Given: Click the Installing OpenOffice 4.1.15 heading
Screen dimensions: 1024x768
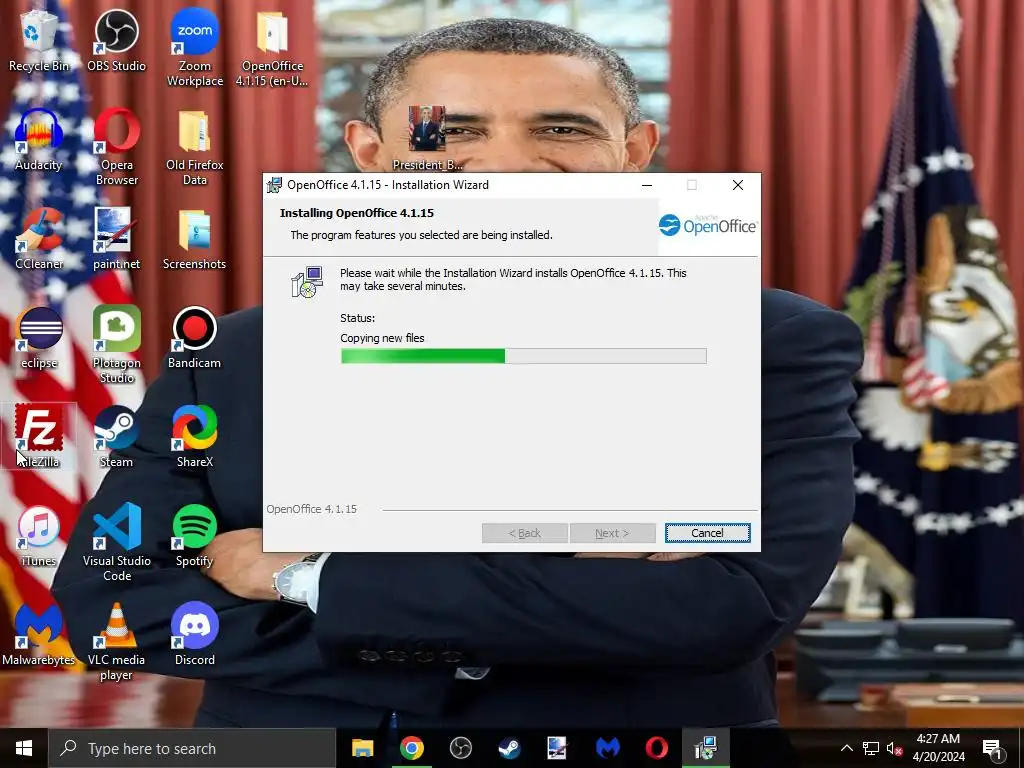Looking at the screenshot, I should point(357,213).
